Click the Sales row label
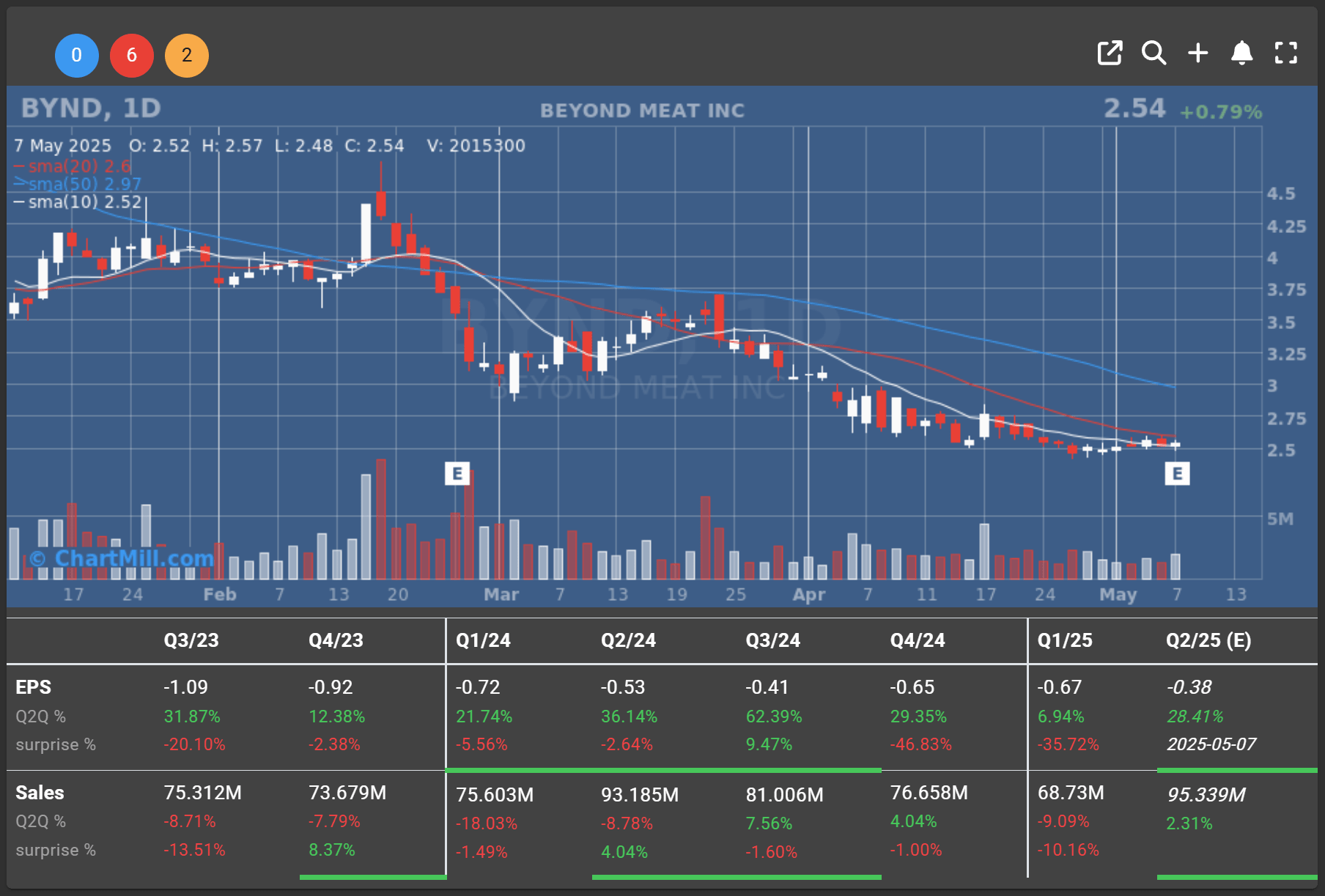 click(40, 793)
